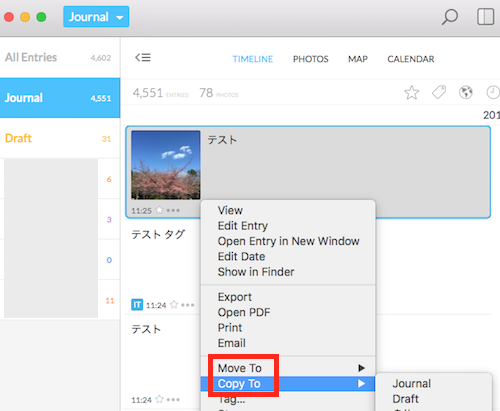Open more options dots on 11:25 entry
The image size is (500, 411).
click(x=173, y=210)
